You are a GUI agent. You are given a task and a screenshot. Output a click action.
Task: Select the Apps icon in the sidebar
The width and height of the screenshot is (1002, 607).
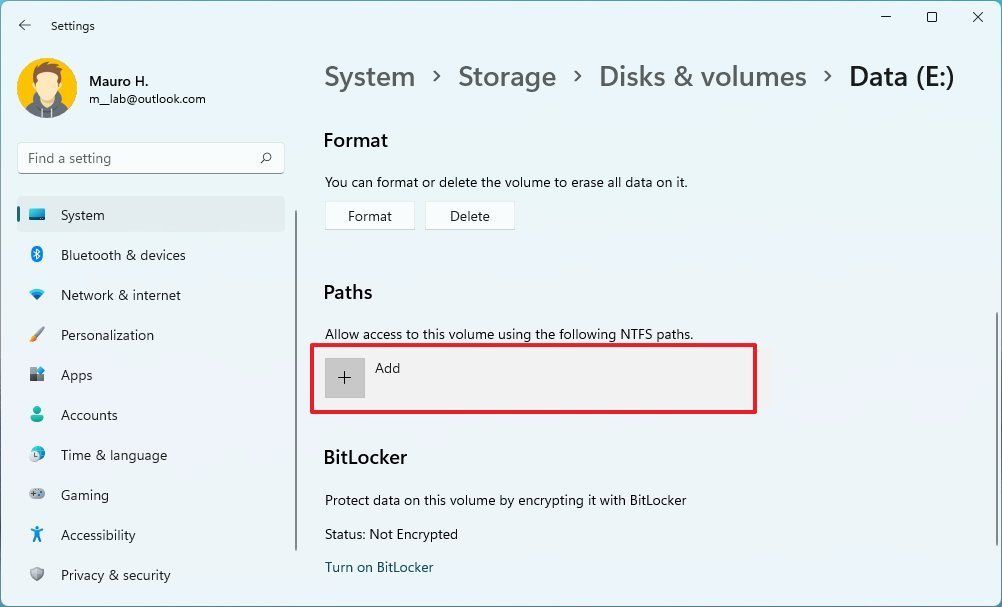click(37, 375)
